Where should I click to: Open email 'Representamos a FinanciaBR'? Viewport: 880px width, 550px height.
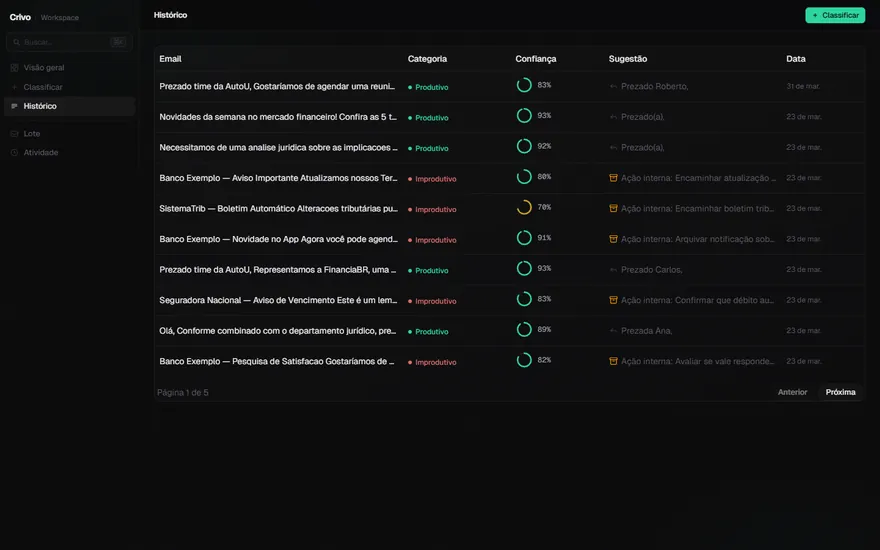point(277,270)
